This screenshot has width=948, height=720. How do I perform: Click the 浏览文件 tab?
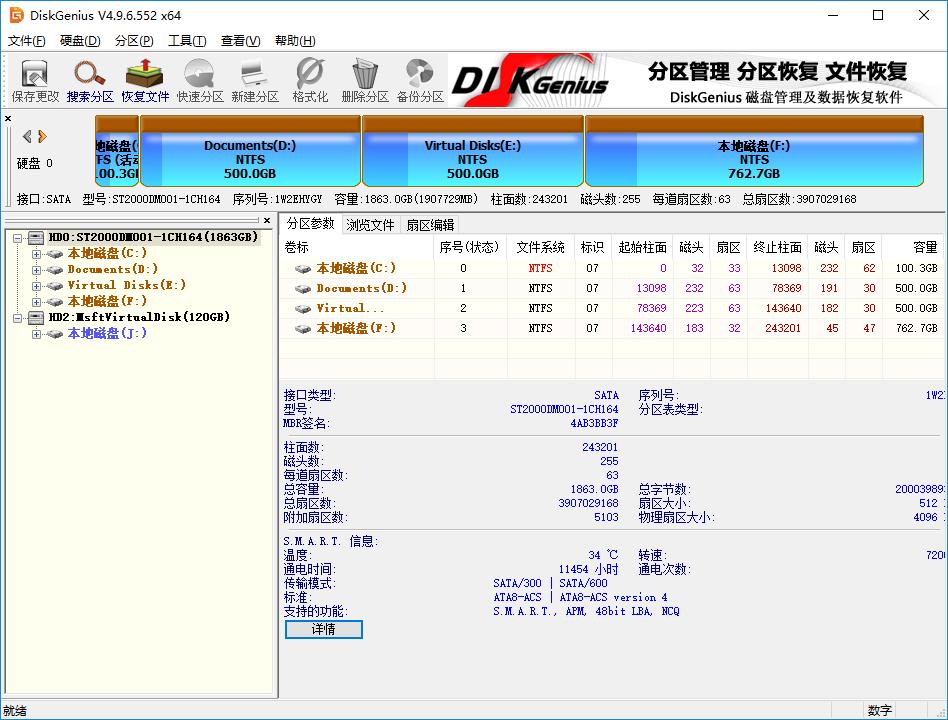pyautogui.click(x=373, y=224)
